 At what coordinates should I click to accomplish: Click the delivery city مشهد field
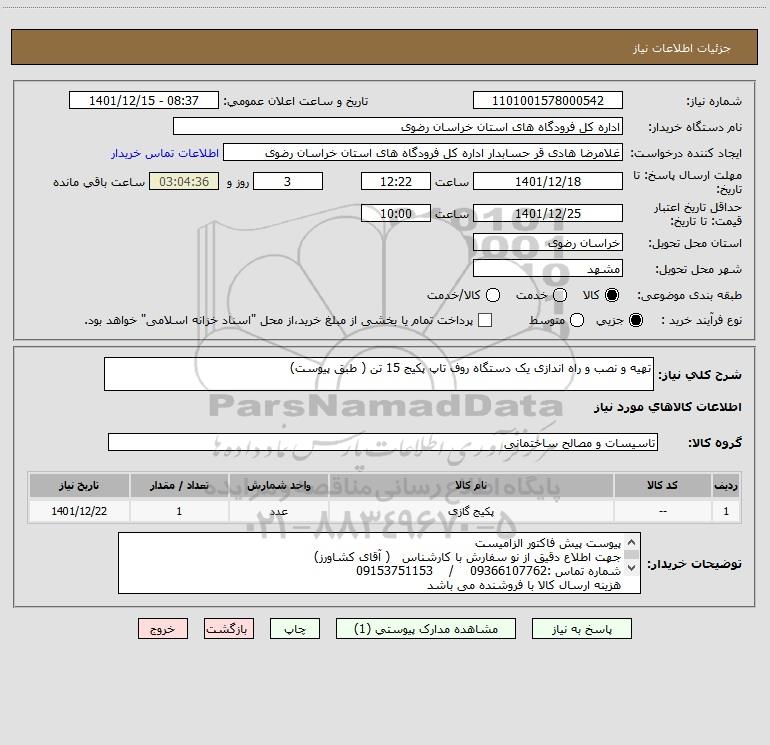pos(548,269)
